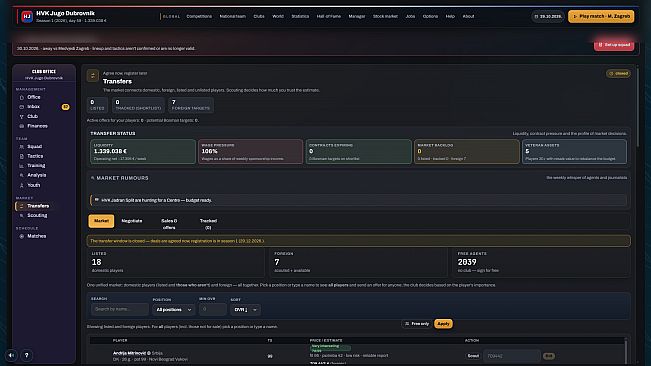This screenshot has height=366, width=651.
Task: Click the Apply filter button
Action: coord(443,324)
